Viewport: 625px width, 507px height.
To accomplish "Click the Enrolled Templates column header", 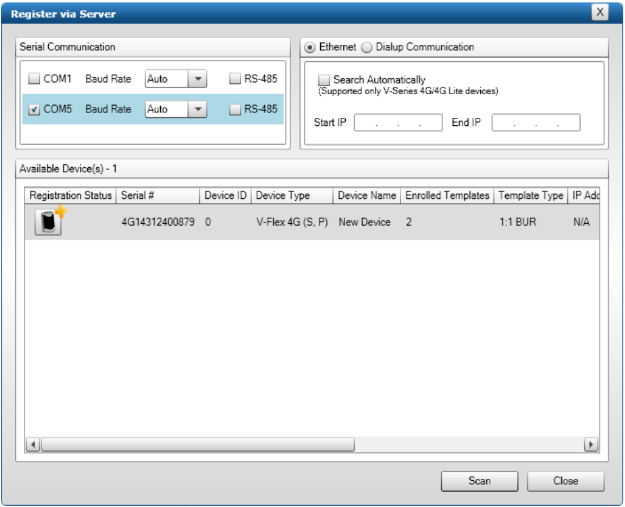I will [447, 196].
